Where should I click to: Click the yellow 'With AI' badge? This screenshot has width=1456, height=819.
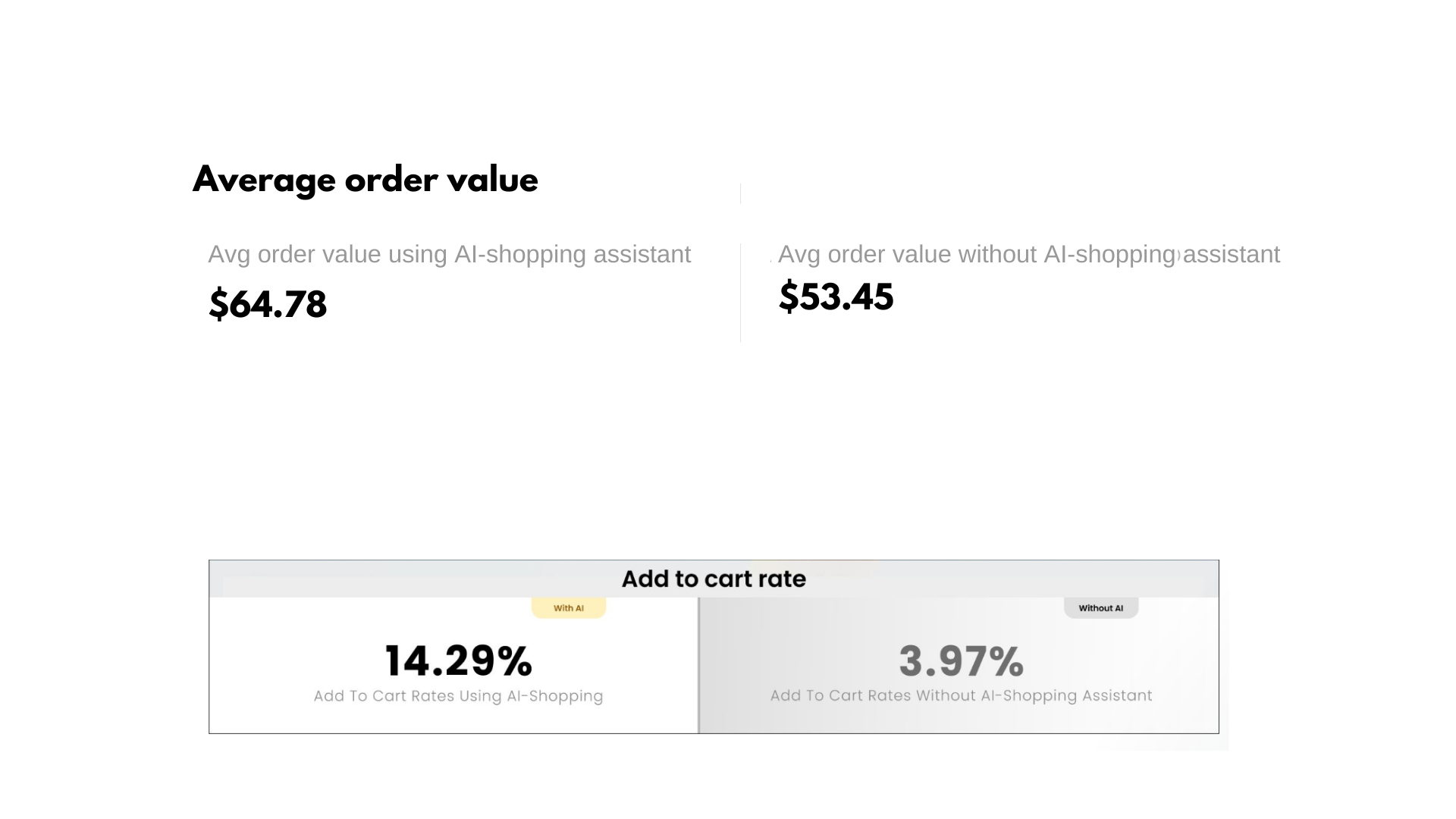(x=569, y=608)
